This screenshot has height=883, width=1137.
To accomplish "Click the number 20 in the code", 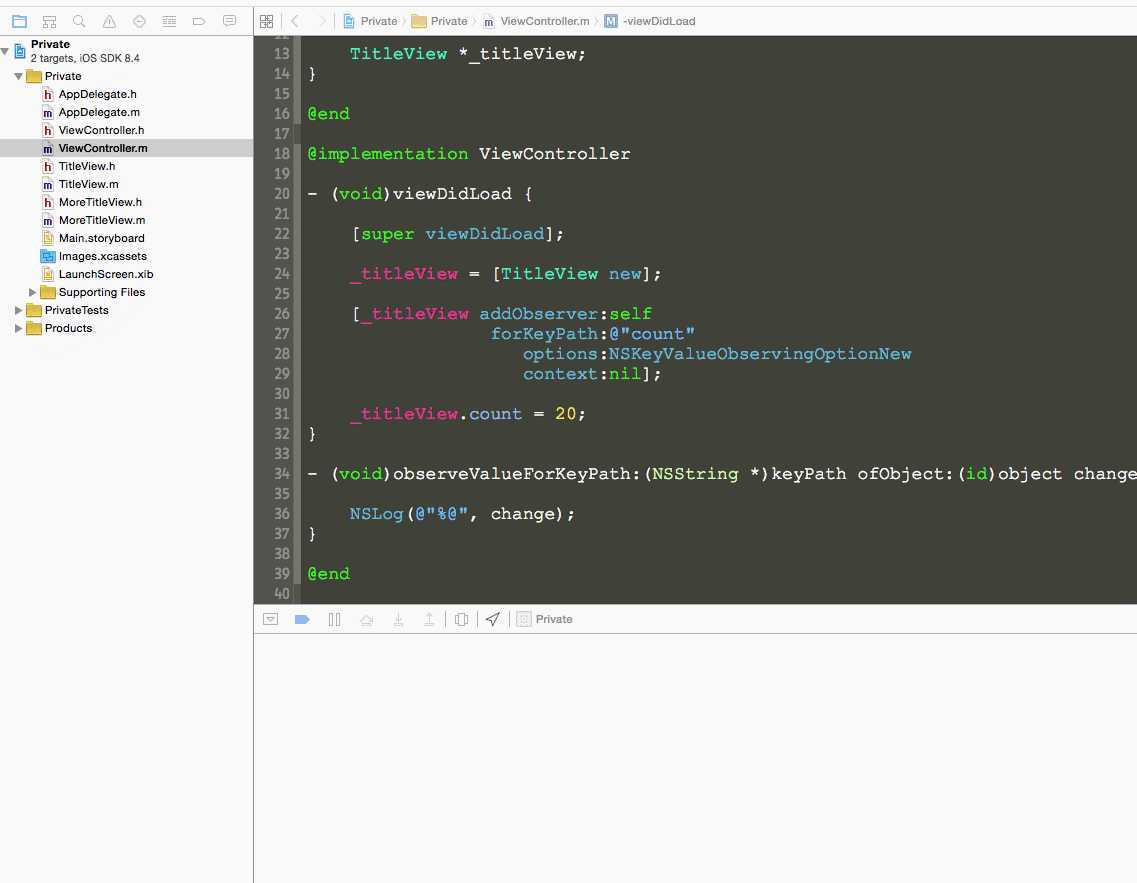I will 566,414.
